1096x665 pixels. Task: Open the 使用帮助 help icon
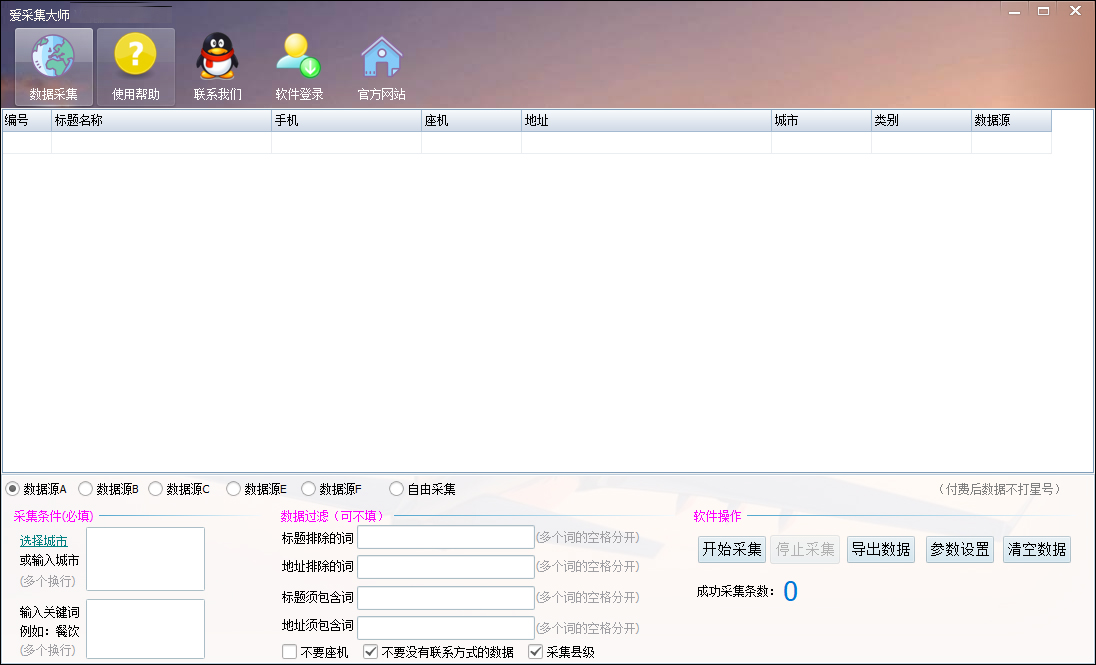(x=135, y=65)
